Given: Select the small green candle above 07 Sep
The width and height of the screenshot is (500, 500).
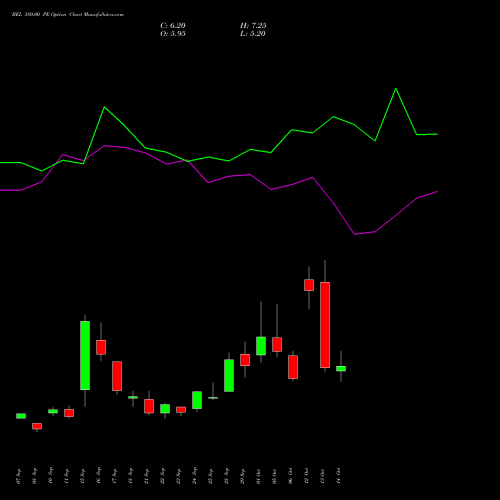Looking at the screenshot, I should pyautogui.click(x=21, y=416).
